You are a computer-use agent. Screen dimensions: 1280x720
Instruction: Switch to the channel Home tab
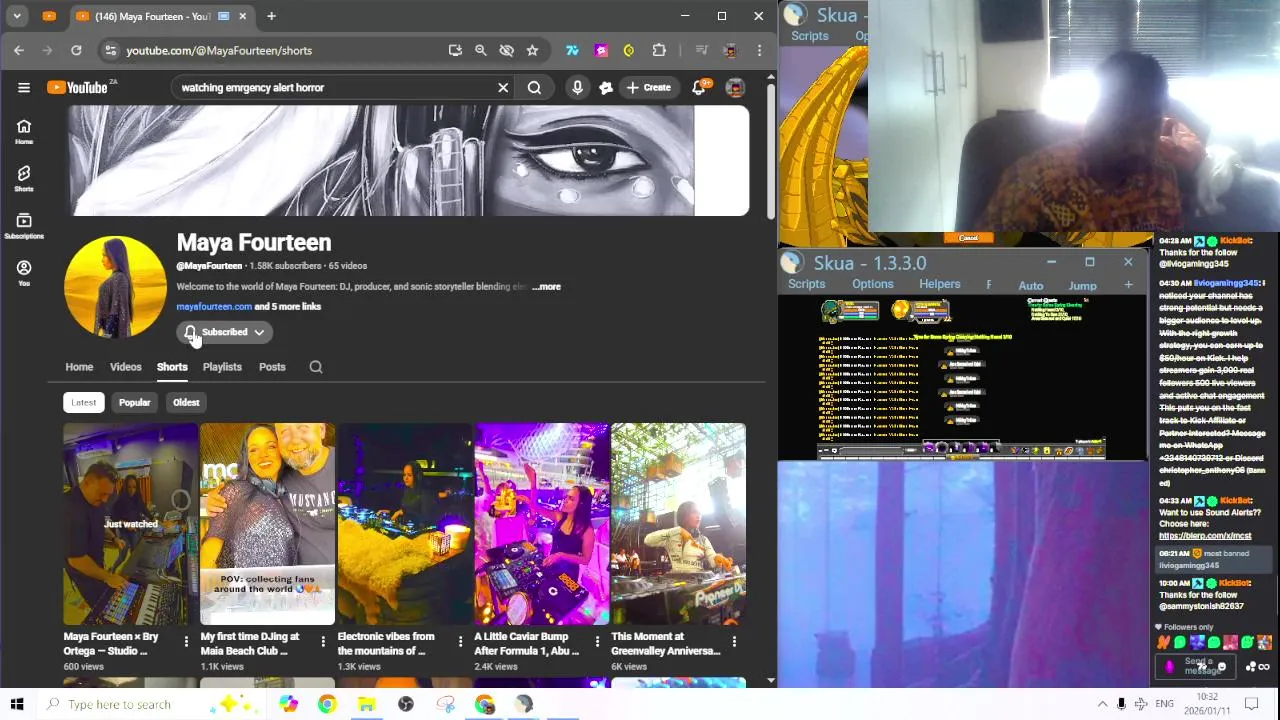(79, 367)
